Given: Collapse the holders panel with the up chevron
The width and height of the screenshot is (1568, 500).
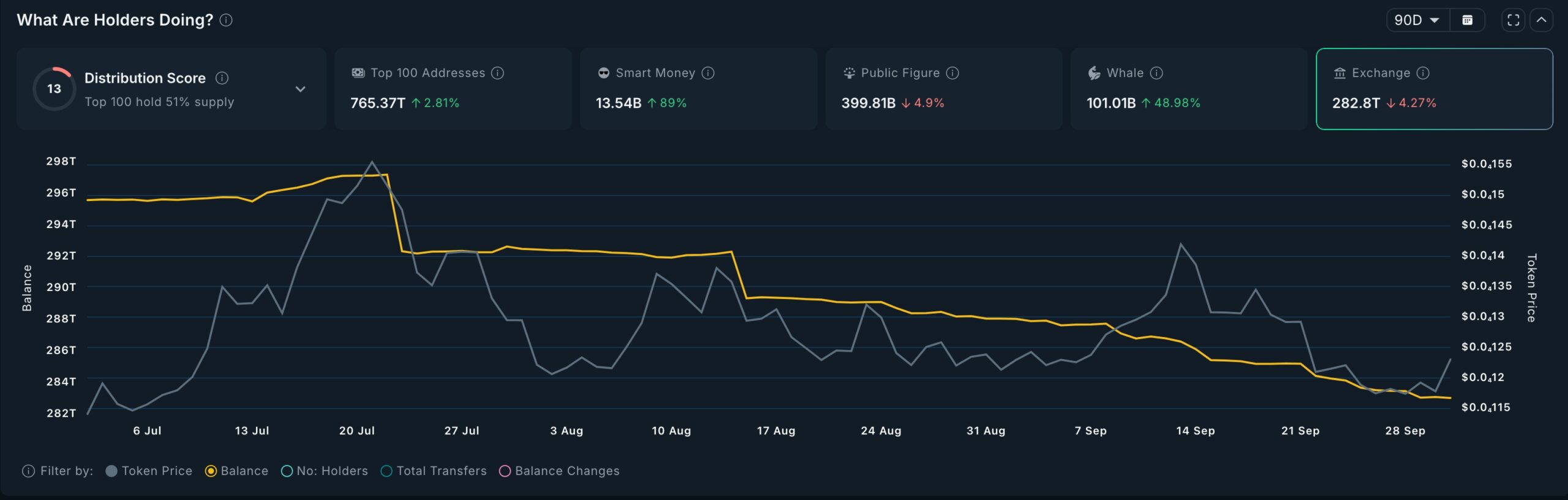Looking at the screenshot, I should (1542, 20).
